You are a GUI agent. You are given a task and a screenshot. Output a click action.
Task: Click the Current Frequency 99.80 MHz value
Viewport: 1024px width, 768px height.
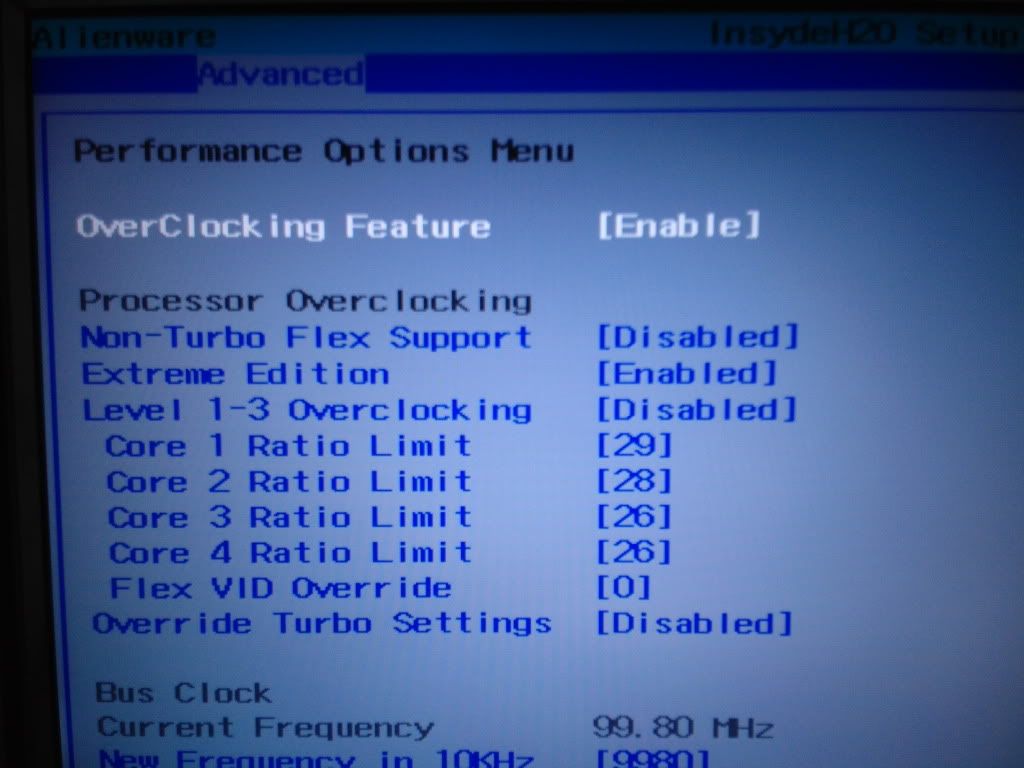tap(683, 727)
